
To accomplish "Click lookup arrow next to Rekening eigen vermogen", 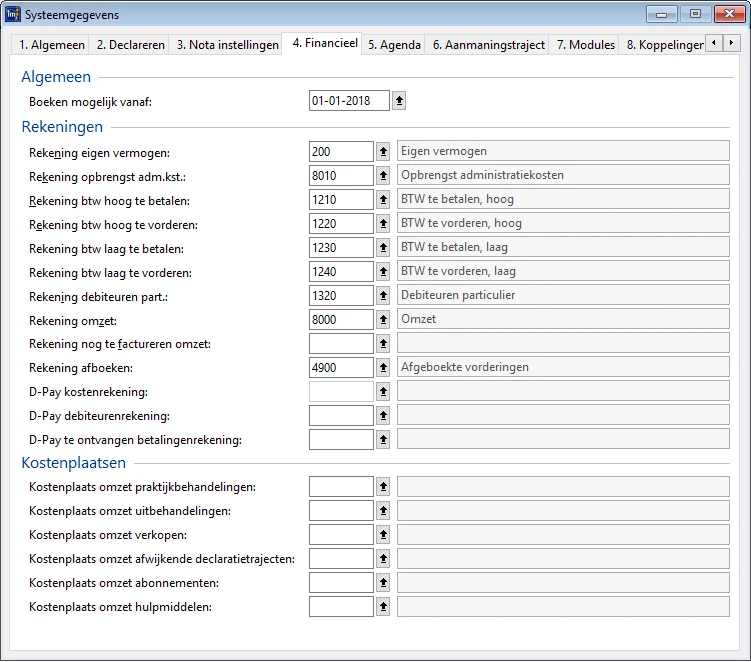I will pyautogui.click(x=382, y=151).
